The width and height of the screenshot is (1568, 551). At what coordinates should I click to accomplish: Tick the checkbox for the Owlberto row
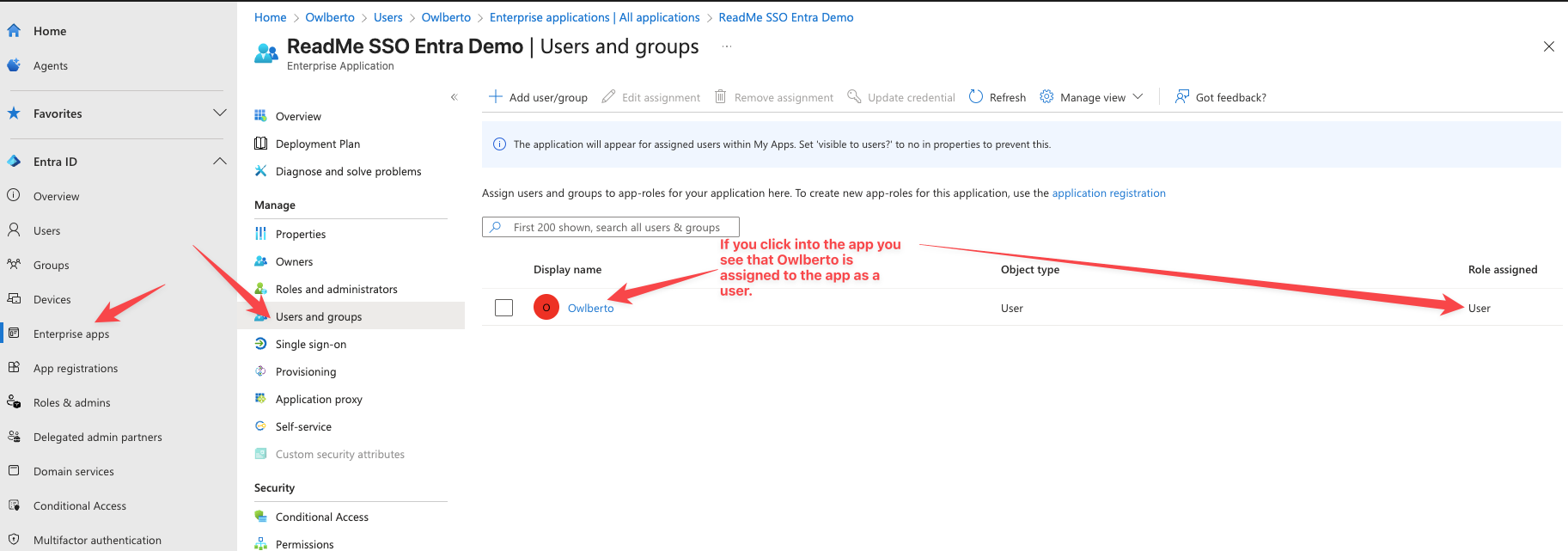coord(504,308)
